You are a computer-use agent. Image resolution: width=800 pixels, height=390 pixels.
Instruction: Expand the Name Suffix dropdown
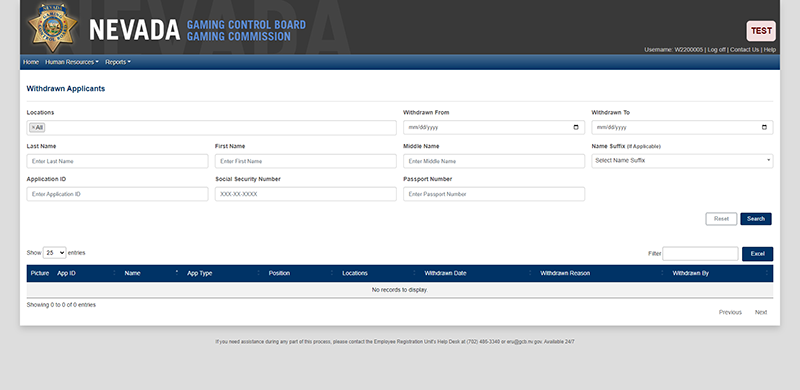[682, 161]
